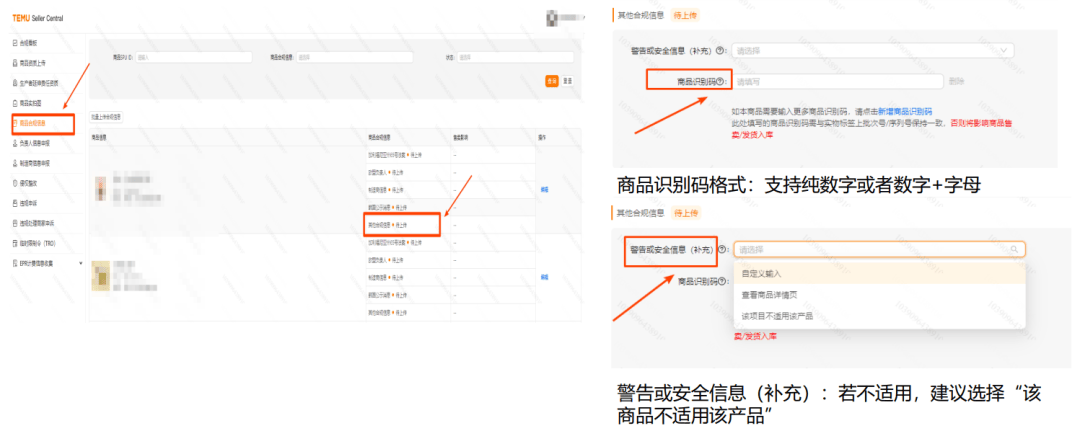Click the help icon next to 警告或安全信息 in upper panel
Image resolution: width=1080 pixels, height=431 pixels.
click(x=720, y=51)
